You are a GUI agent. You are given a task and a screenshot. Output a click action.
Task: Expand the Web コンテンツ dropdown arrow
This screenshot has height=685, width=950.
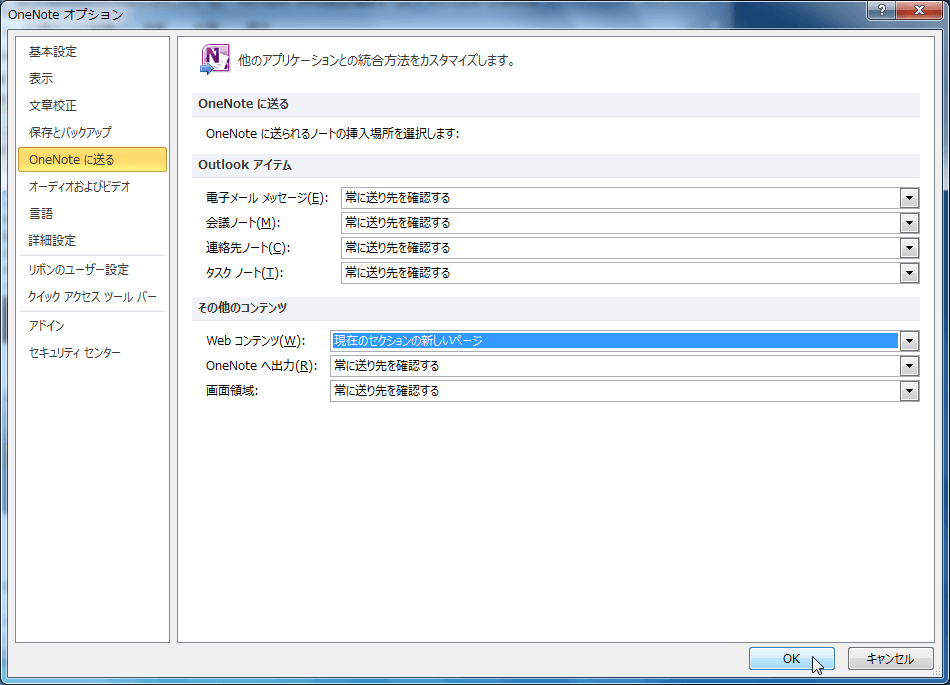(909, 341)
